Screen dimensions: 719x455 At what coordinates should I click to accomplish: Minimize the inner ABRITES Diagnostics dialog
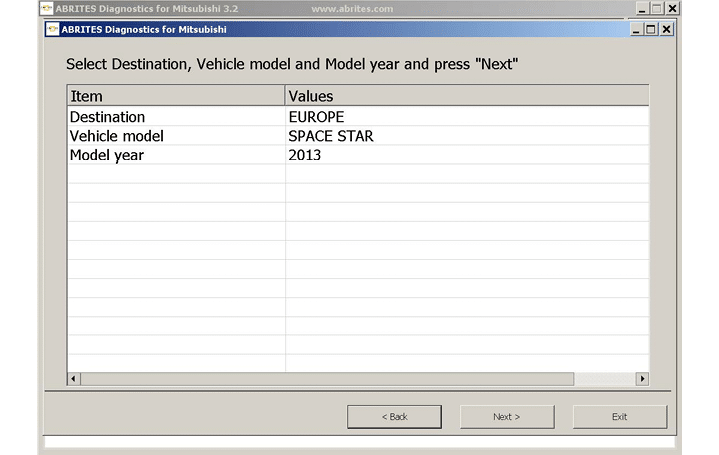click(x=637, y=29)
